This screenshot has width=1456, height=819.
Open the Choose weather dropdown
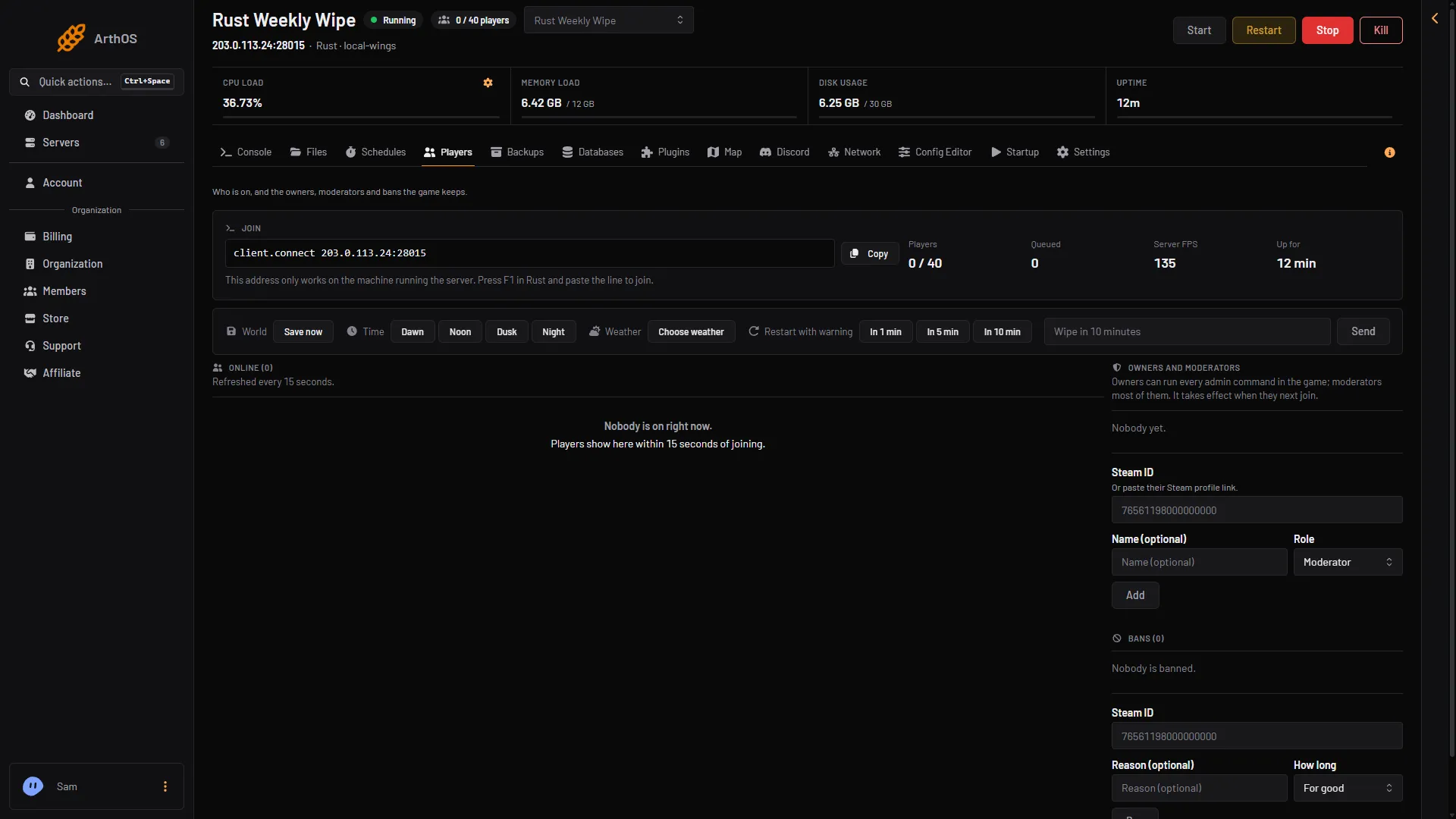(x=691, y=332)
